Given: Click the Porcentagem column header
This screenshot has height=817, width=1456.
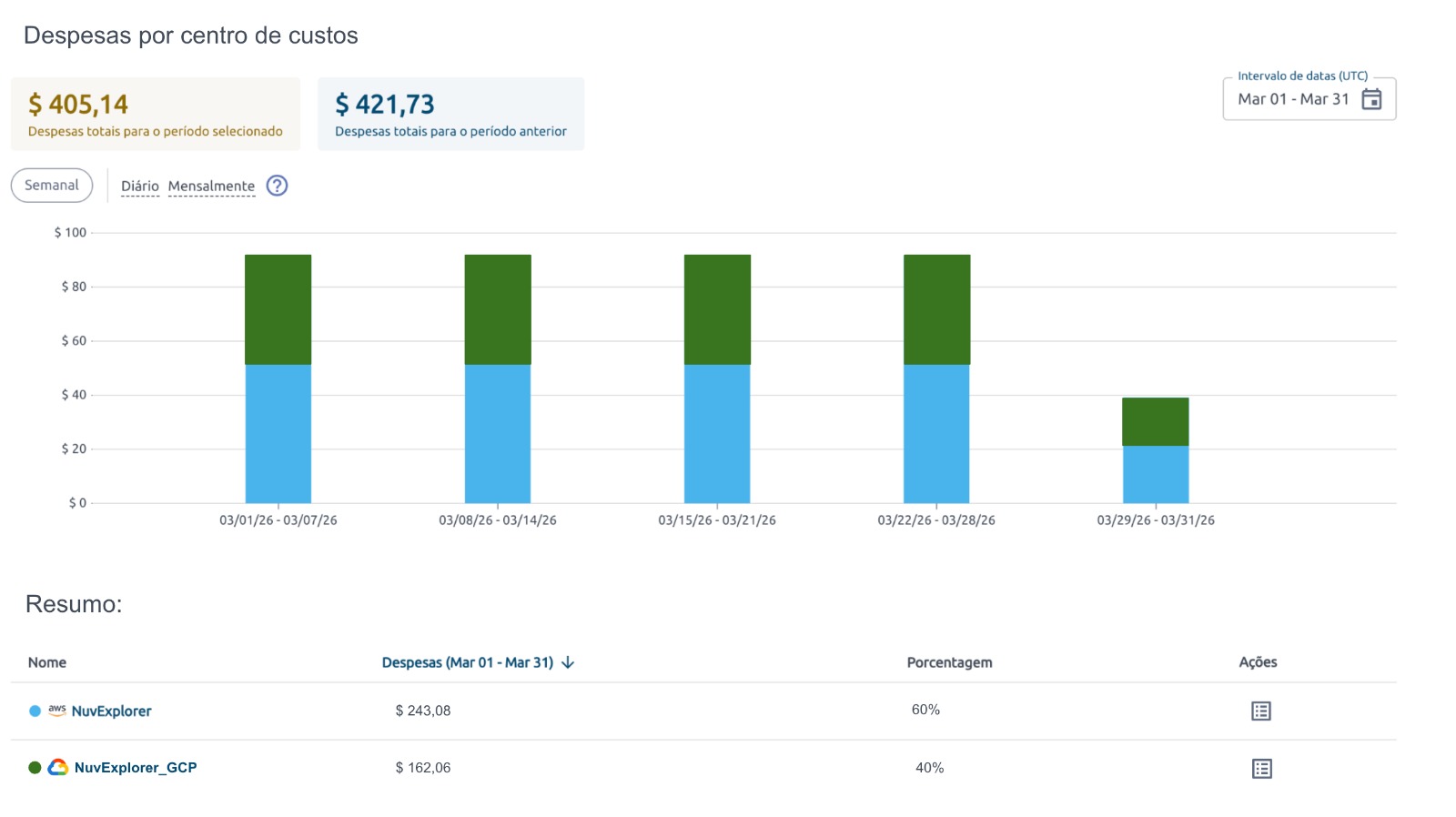Looking at the screenshot, I should pyautogui.click(x=949, y=662).
